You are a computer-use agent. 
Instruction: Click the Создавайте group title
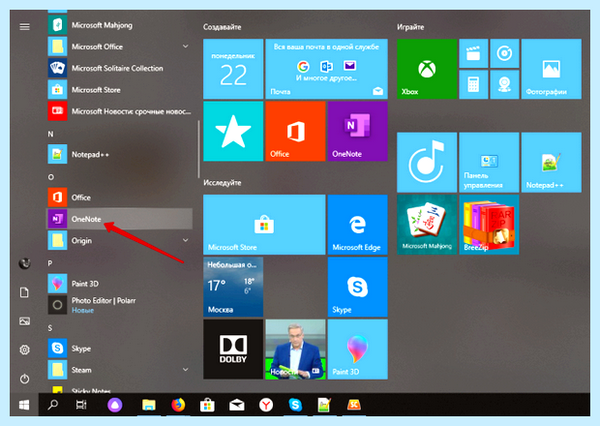pyautogui.click(x=222, y=27)
